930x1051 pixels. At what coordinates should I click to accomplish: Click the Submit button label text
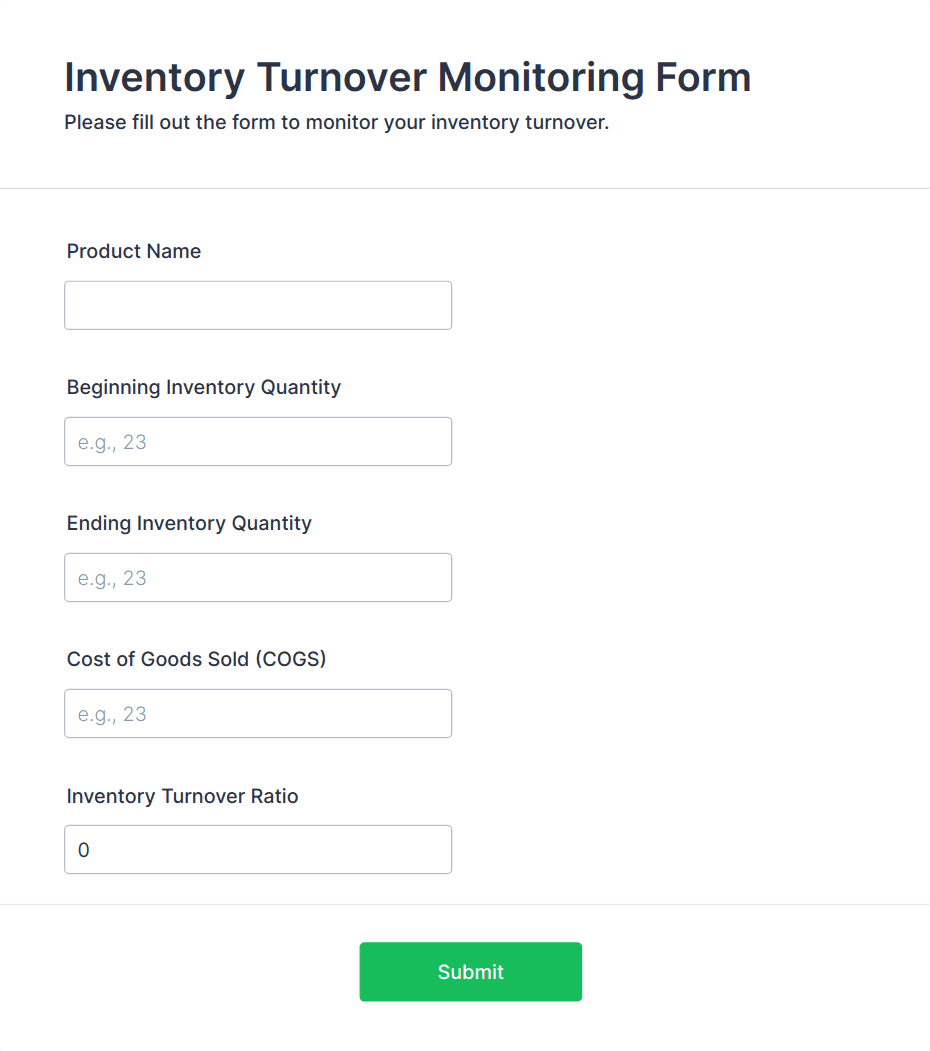click(470, 971)
